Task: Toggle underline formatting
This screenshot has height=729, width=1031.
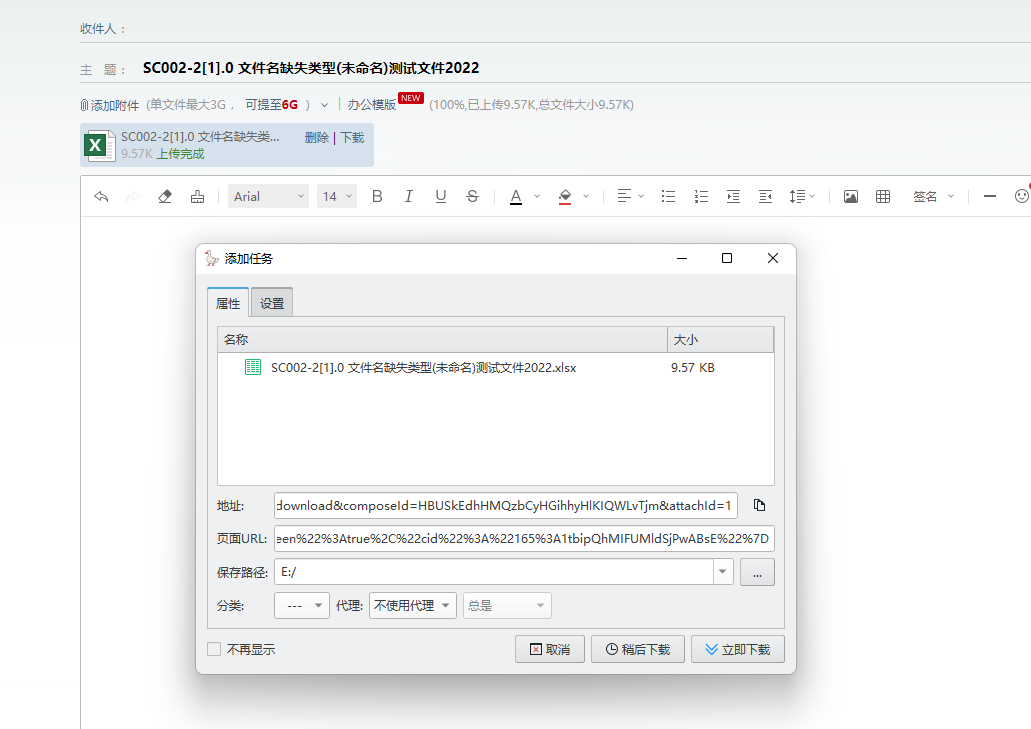Action: 440,196
